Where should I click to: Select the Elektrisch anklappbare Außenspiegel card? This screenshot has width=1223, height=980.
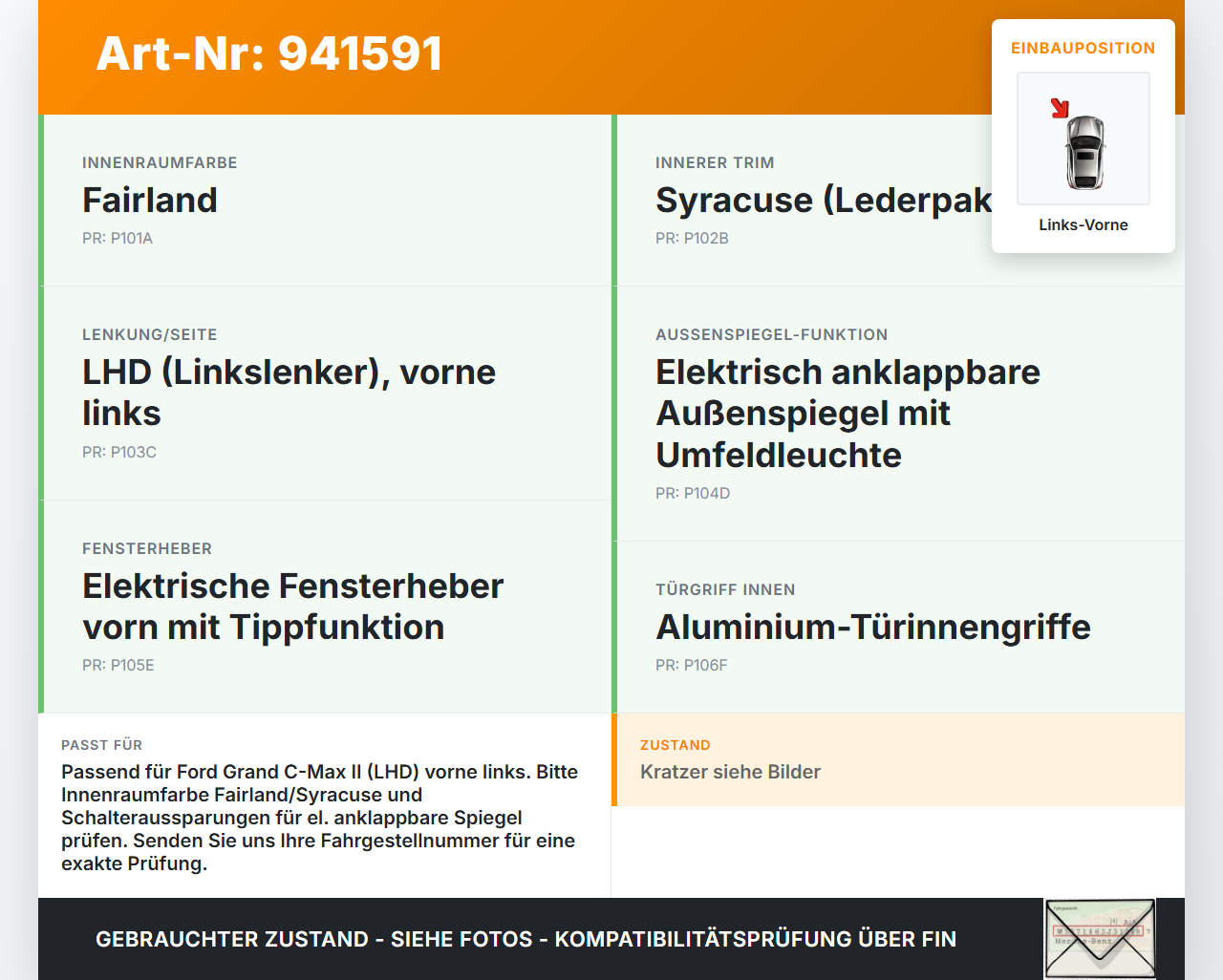tap(898, 414)
